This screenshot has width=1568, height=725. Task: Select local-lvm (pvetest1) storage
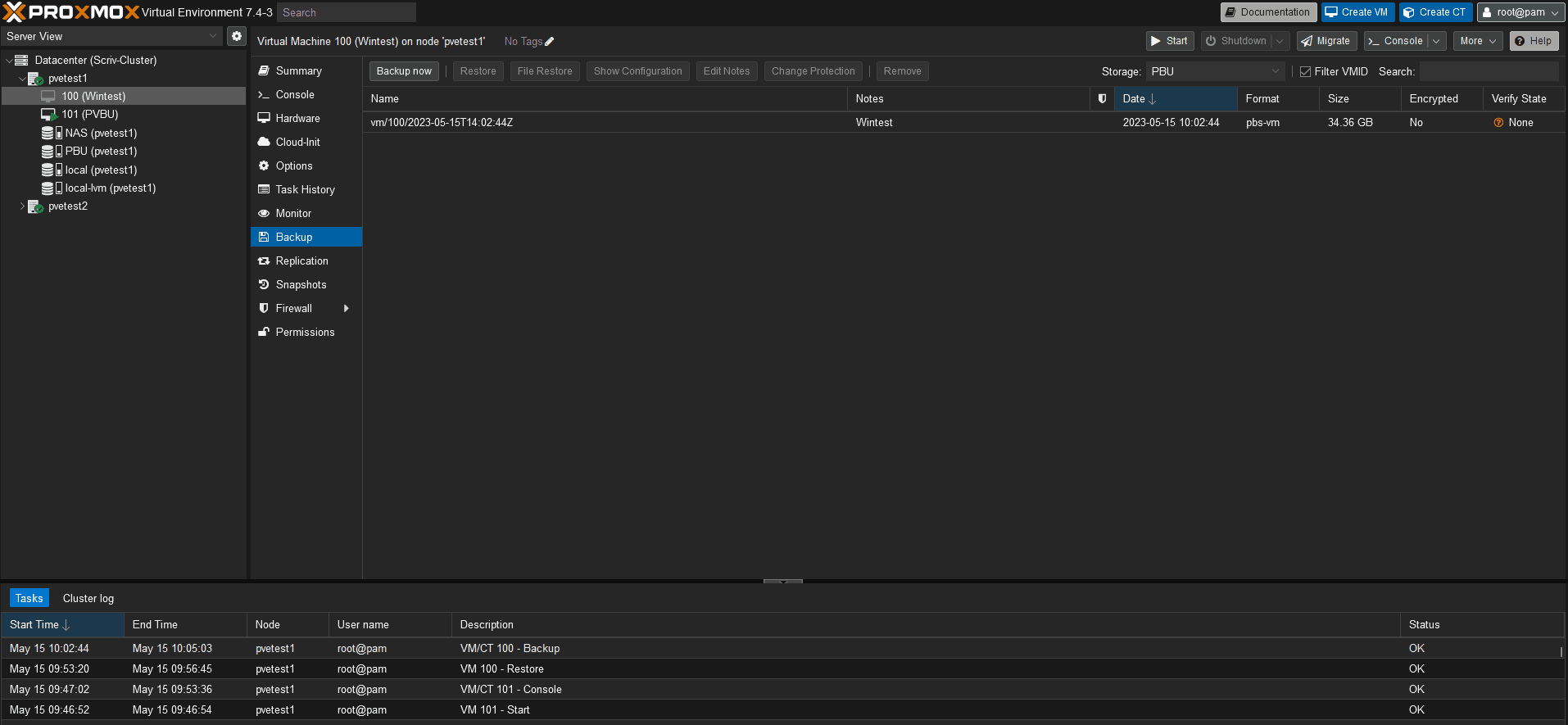tap(123, 188)
